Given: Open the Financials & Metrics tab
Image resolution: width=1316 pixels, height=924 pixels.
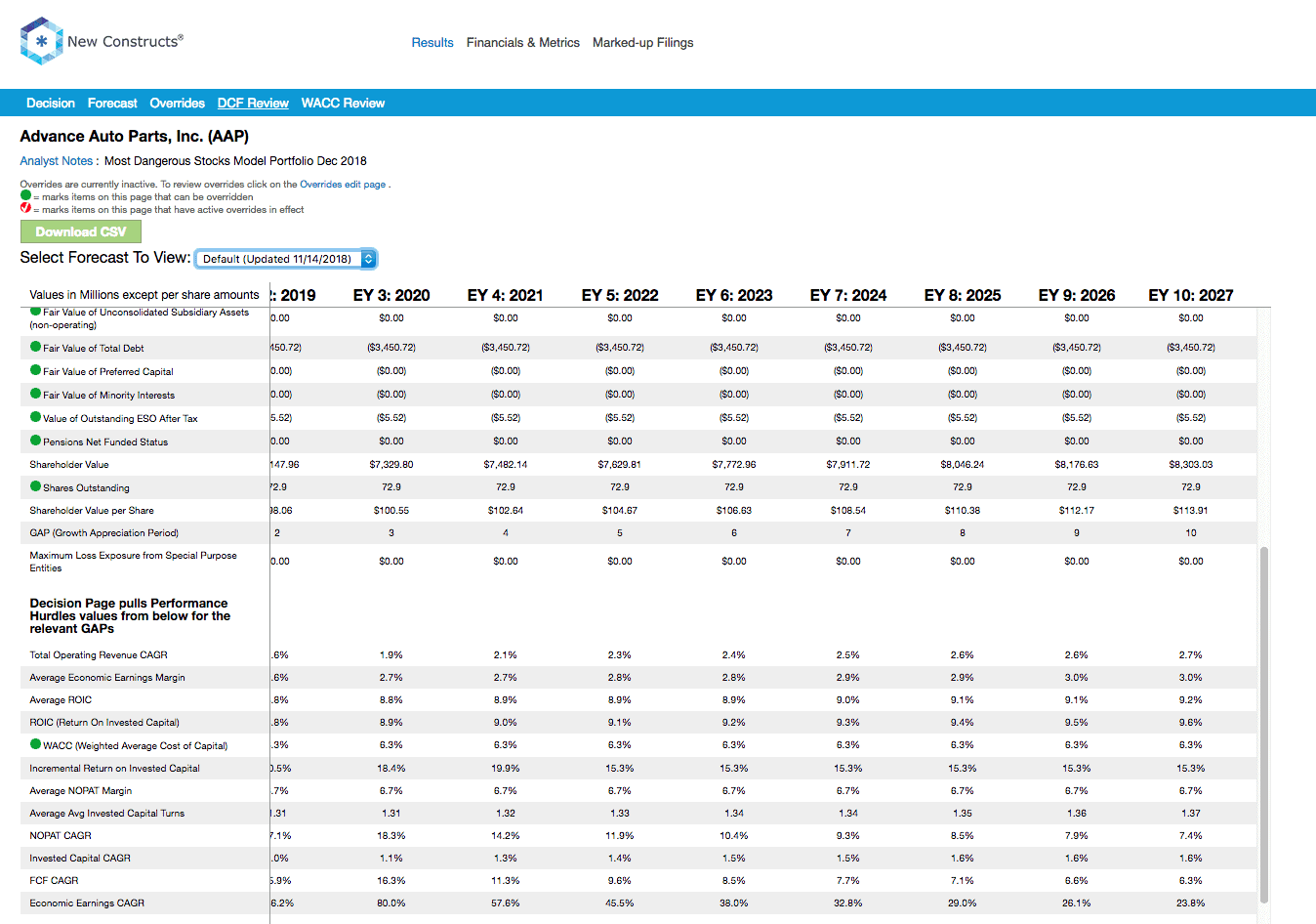Looking at the screenshot, I should pyautogui.click(x=523, y=42).
